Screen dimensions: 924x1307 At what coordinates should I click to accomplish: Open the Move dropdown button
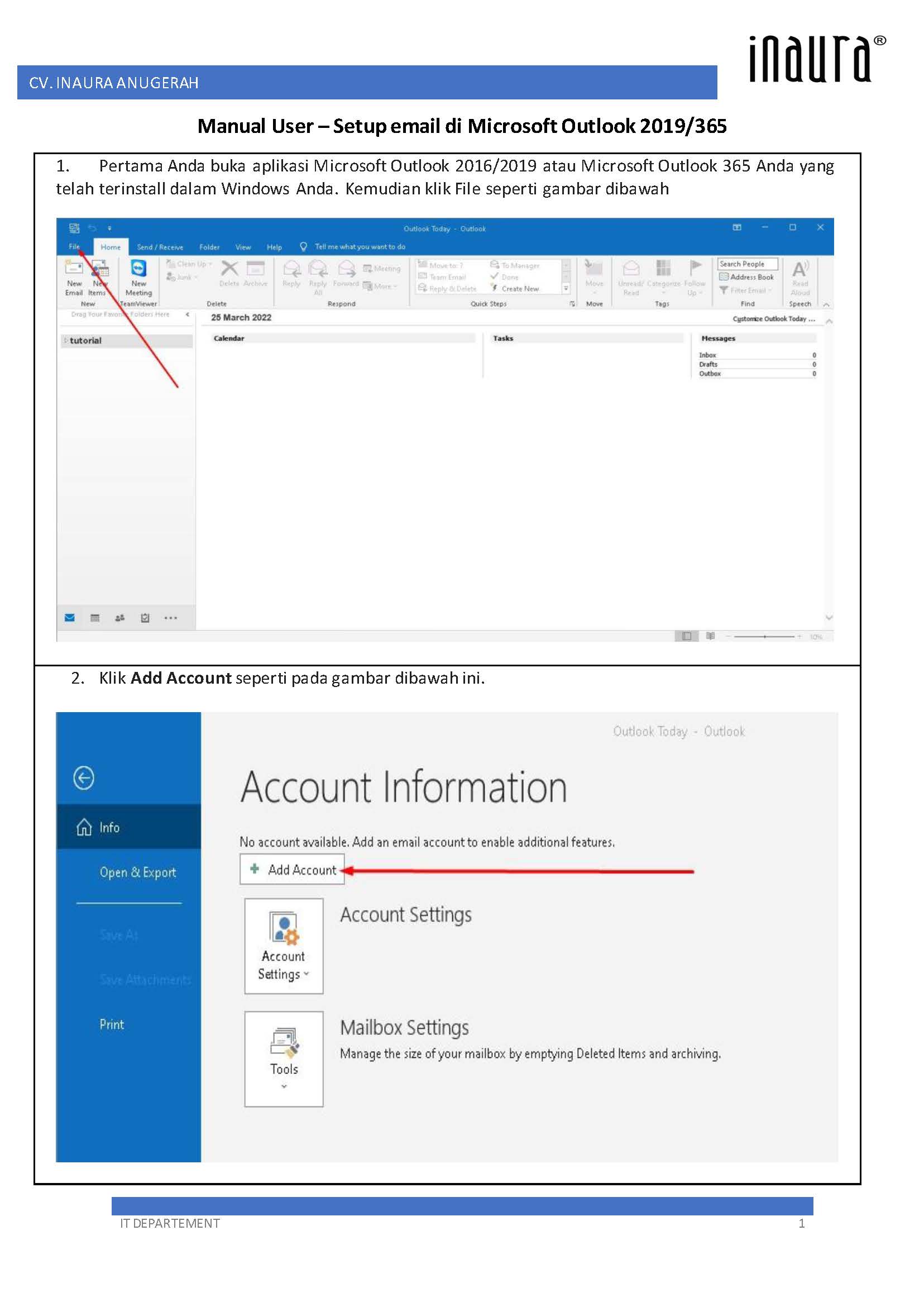point(594,276)
